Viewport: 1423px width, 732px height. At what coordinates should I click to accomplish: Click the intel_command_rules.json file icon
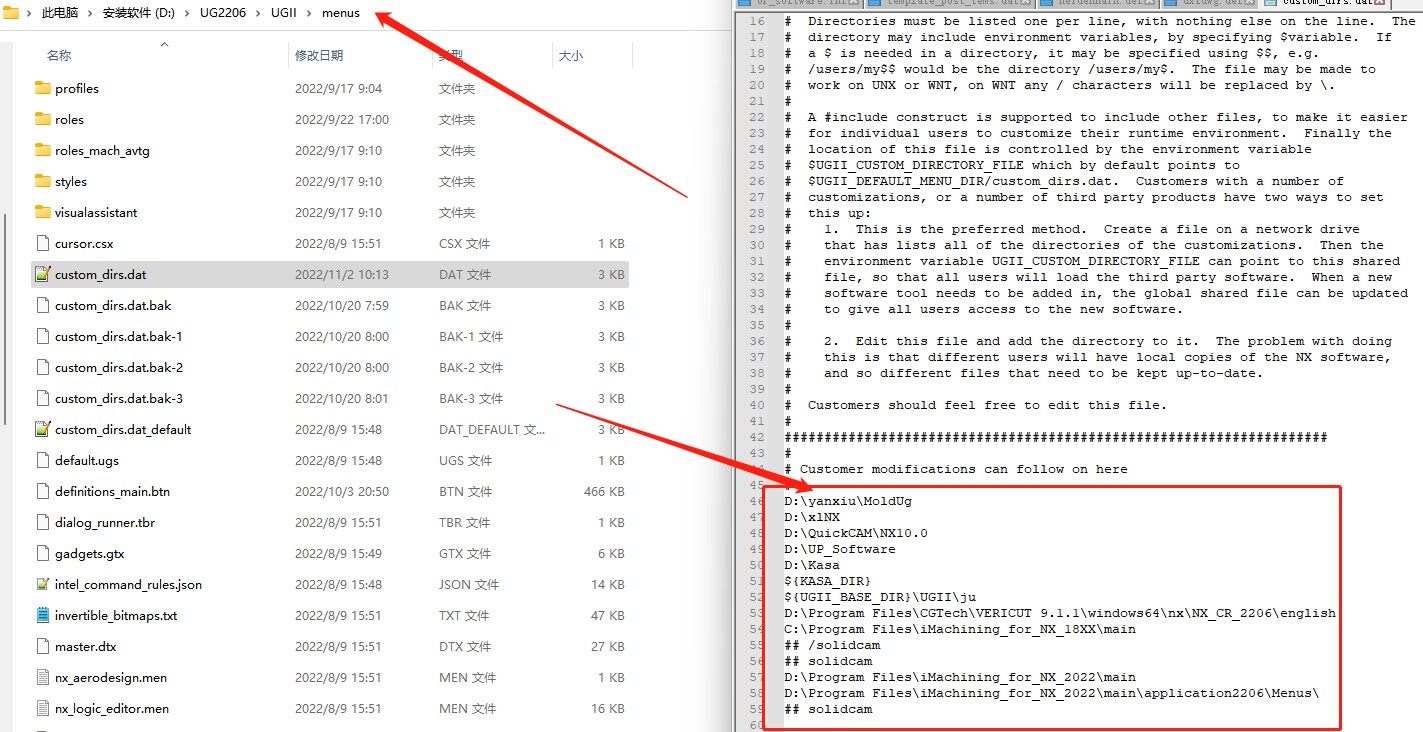click(42, 584)
